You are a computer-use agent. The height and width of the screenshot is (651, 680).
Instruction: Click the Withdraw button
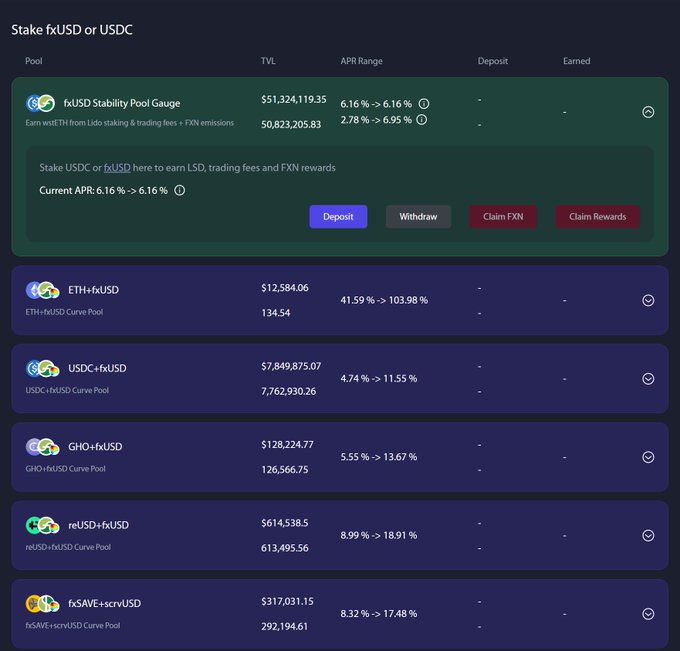tap(418, 216)
